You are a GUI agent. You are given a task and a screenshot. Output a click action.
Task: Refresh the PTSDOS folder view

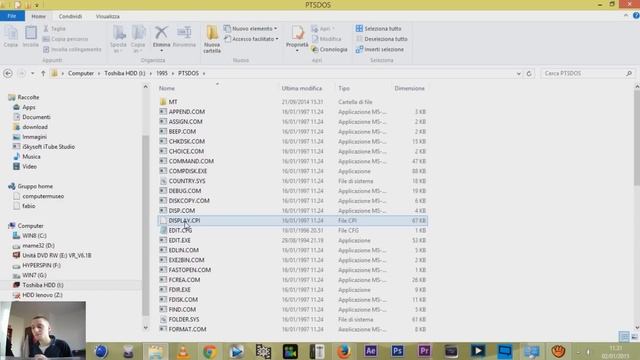click(x=529, y=73)
